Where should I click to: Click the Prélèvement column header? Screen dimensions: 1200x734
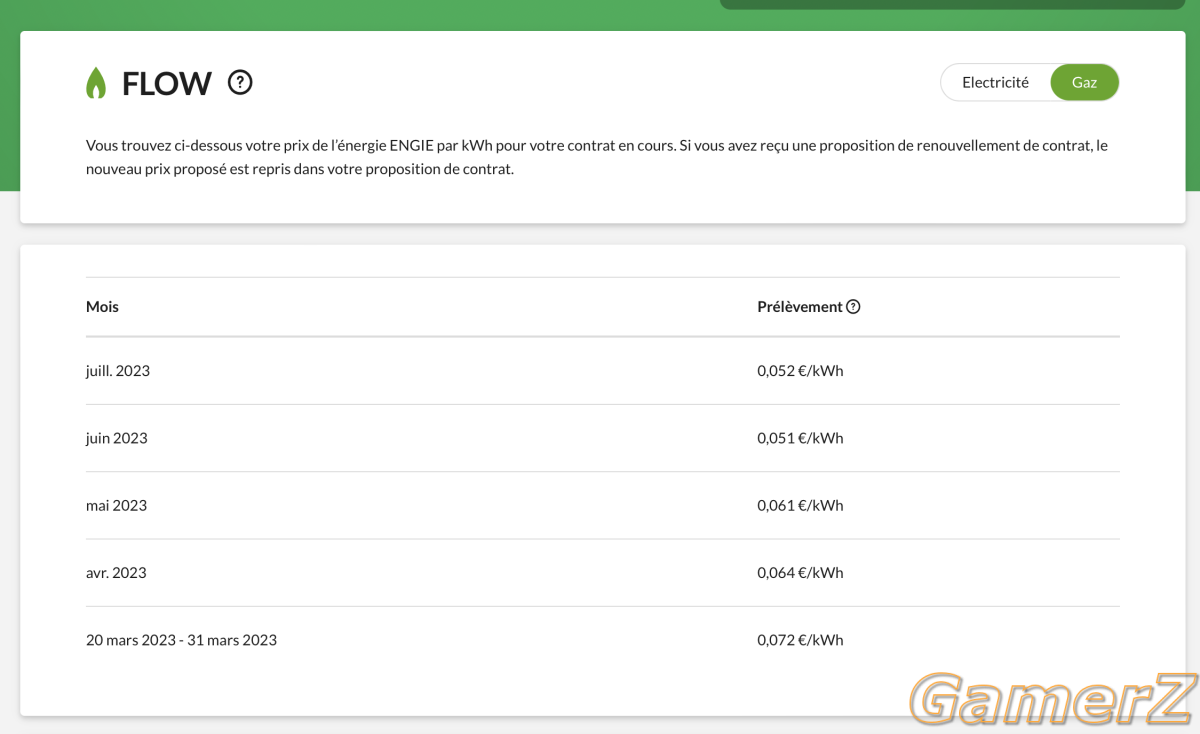pyautogui.click(x=800, y=307)
